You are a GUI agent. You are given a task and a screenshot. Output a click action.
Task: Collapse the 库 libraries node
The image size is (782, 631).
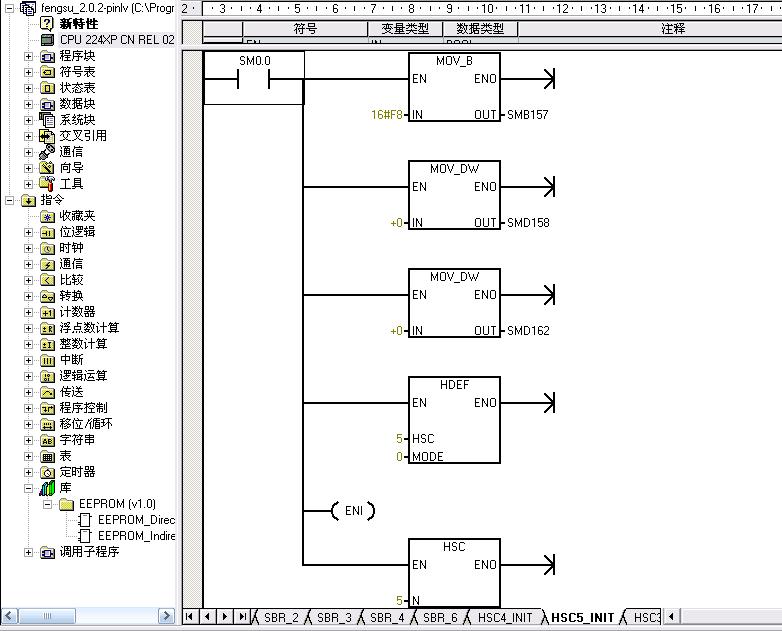point(28,488)
